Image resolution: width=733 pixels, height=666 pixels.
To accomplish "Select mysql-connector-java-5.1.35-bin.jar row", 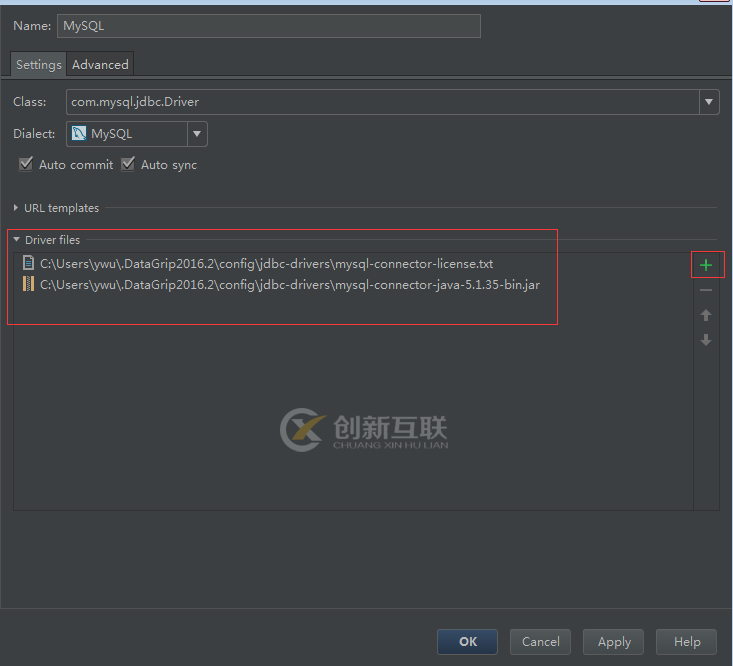I will [x=353, y=284].
